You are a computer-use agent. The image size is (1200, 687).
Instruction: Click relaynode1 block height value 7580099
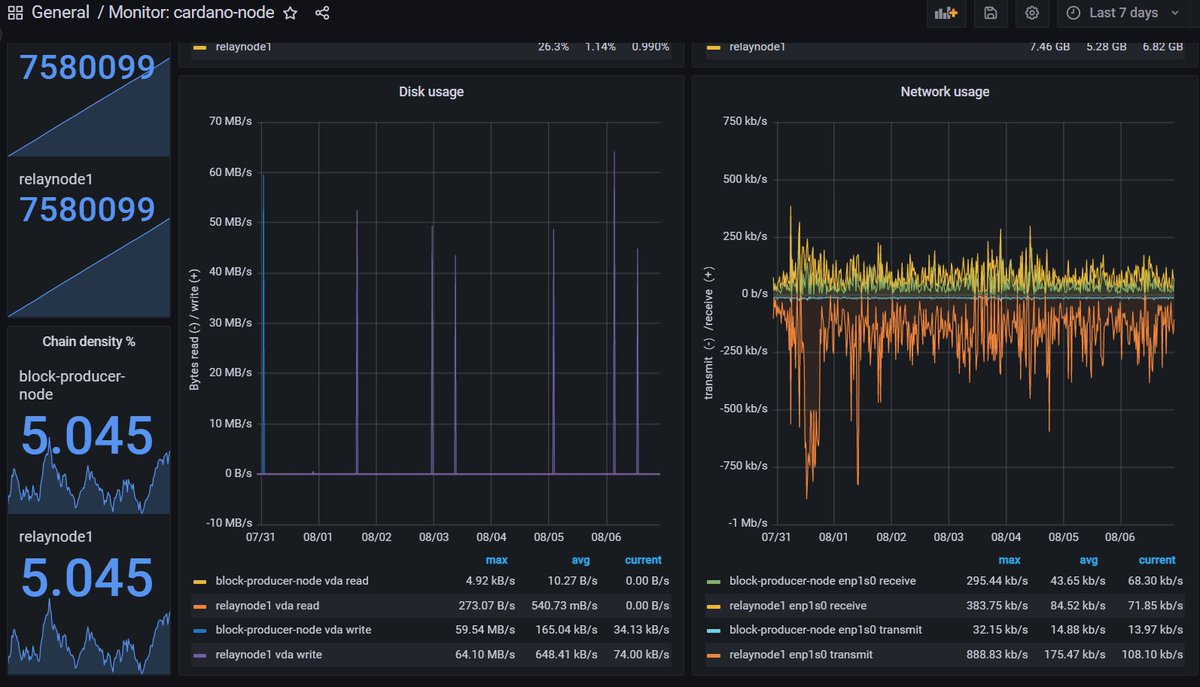coord(88,210)
